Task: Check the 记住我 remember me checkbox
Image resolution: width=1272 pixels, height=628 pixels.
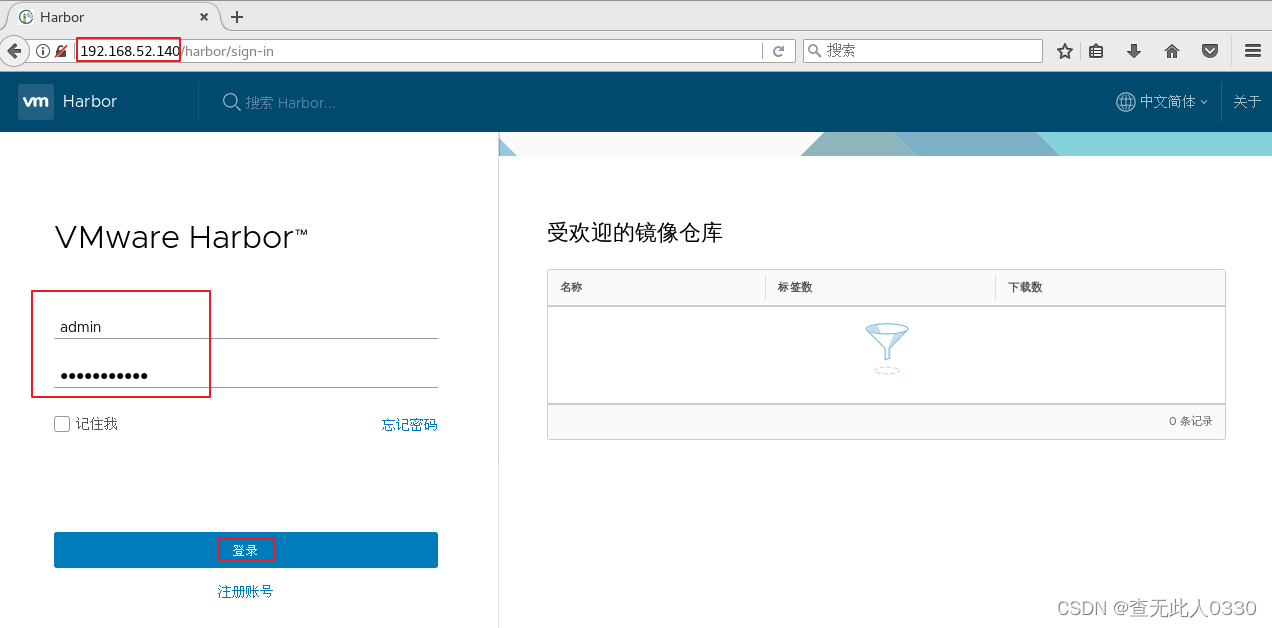Action: [62, 424]
